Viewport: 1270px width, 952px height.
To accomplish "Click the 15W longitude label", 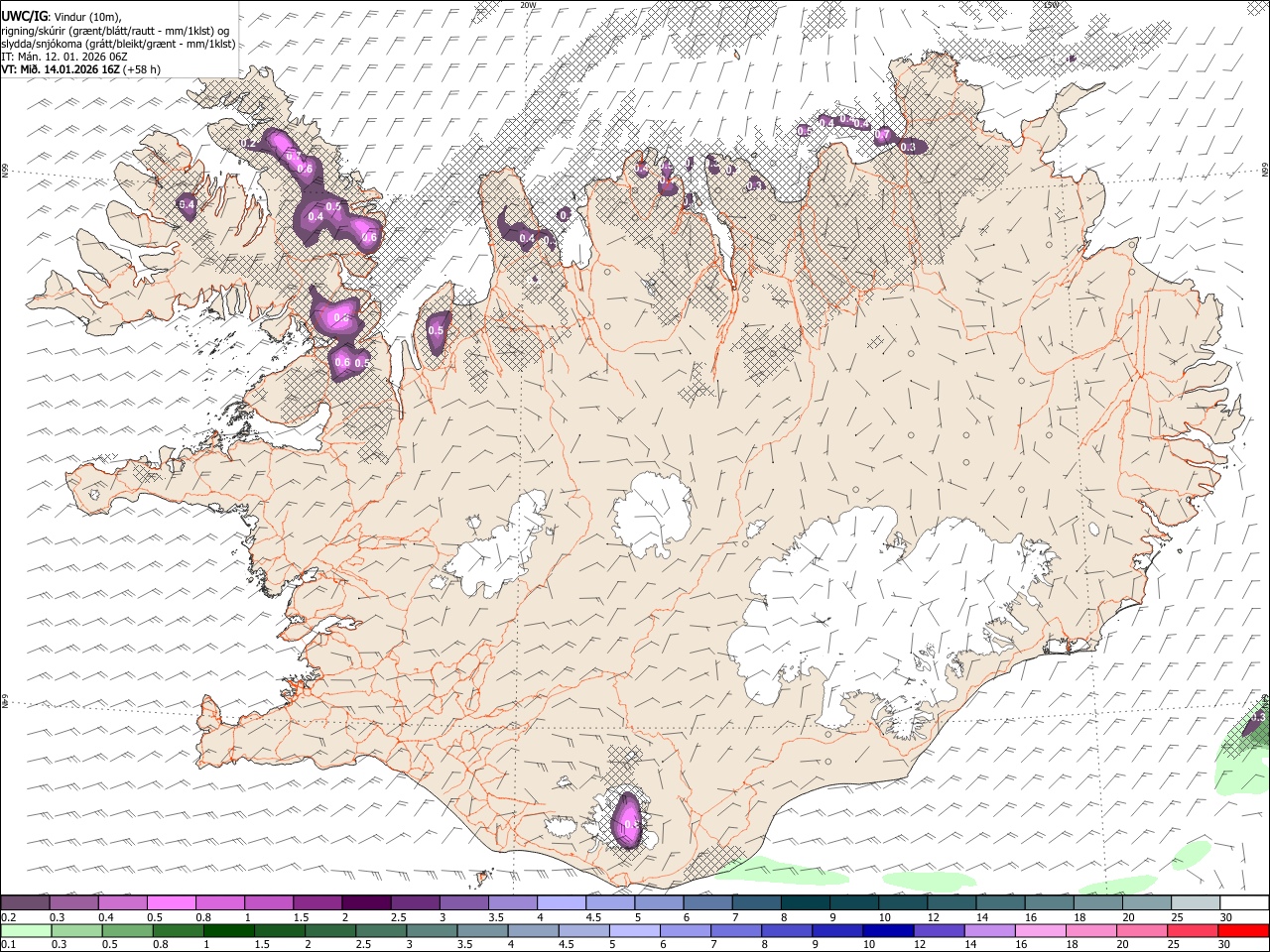I will 1052,5.
